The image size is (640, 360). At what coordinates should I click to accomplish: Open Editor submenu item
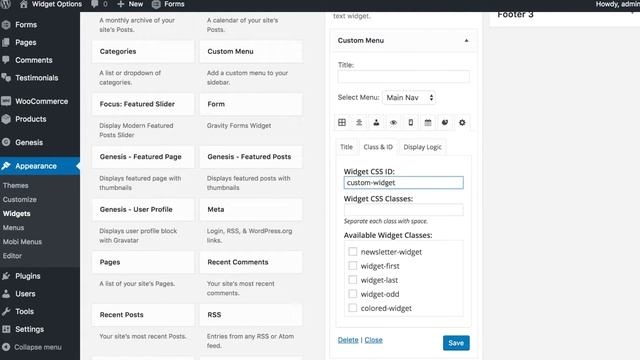pos(12,256)
